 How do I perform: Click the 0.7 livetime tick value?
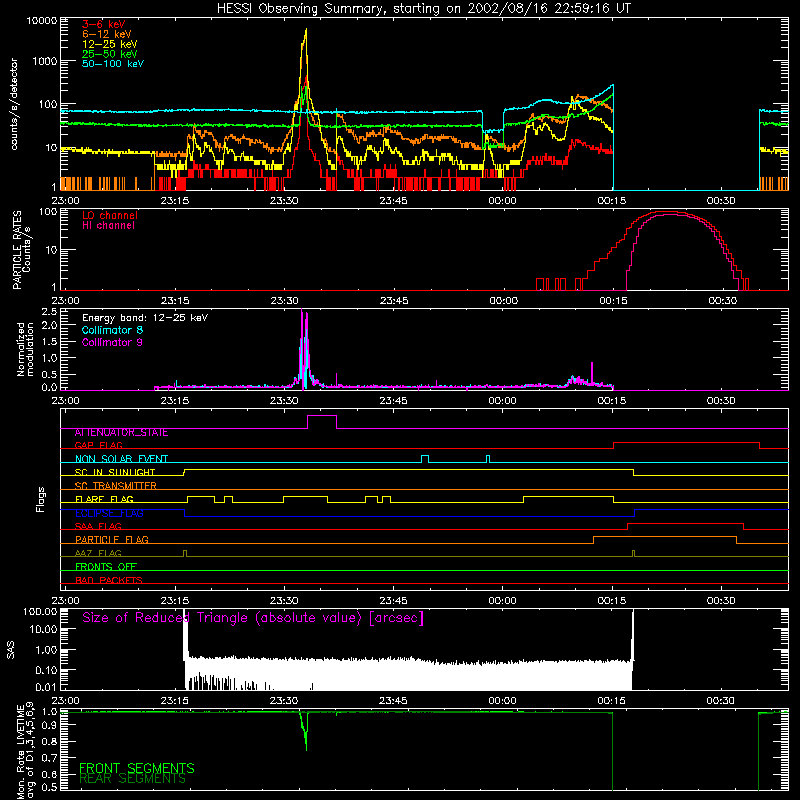(x=49, y=757)
